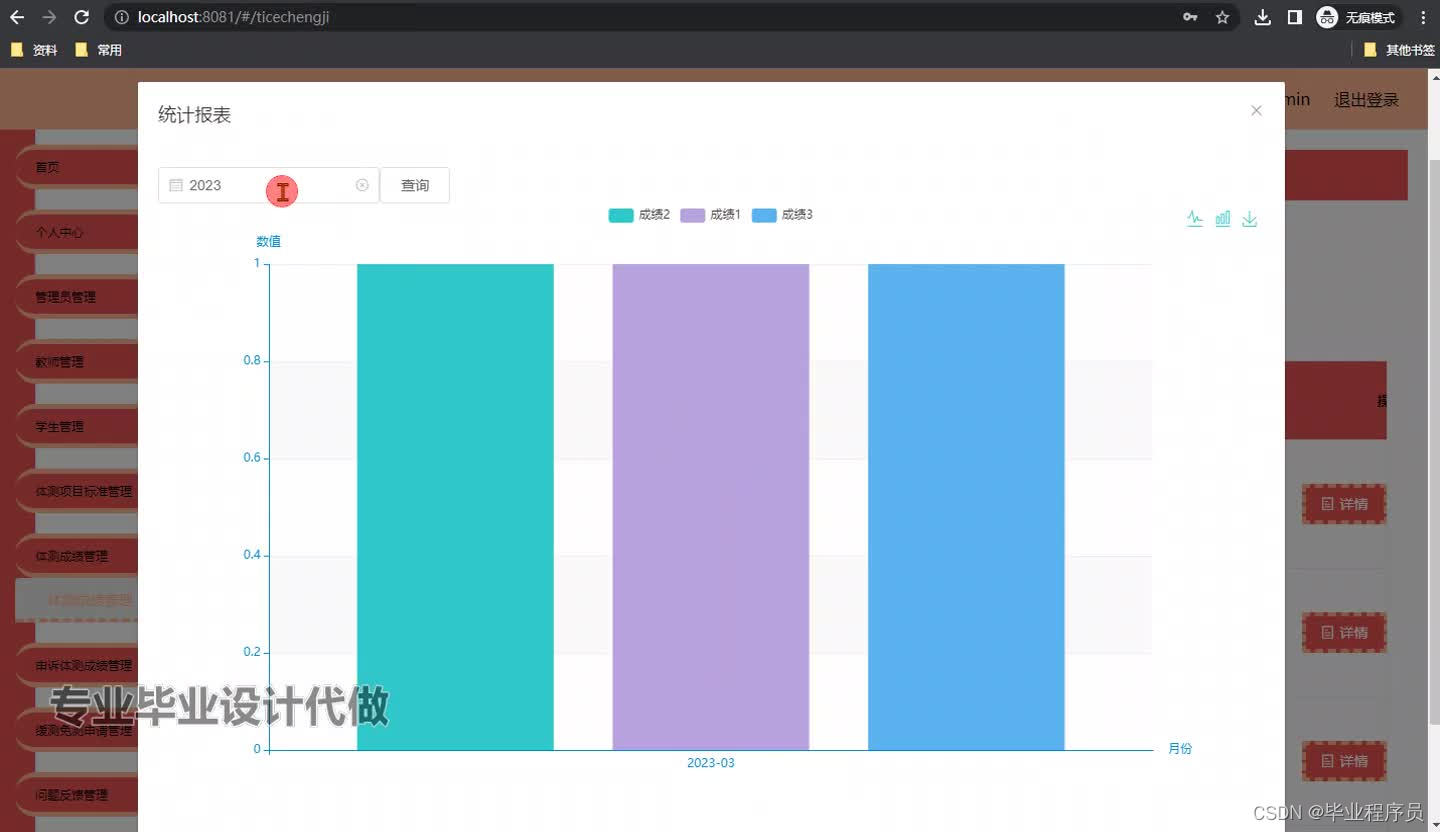Click the 2023-03 axis label
The width and height of the screenshot is (1440, 832).
coord(711,763)
